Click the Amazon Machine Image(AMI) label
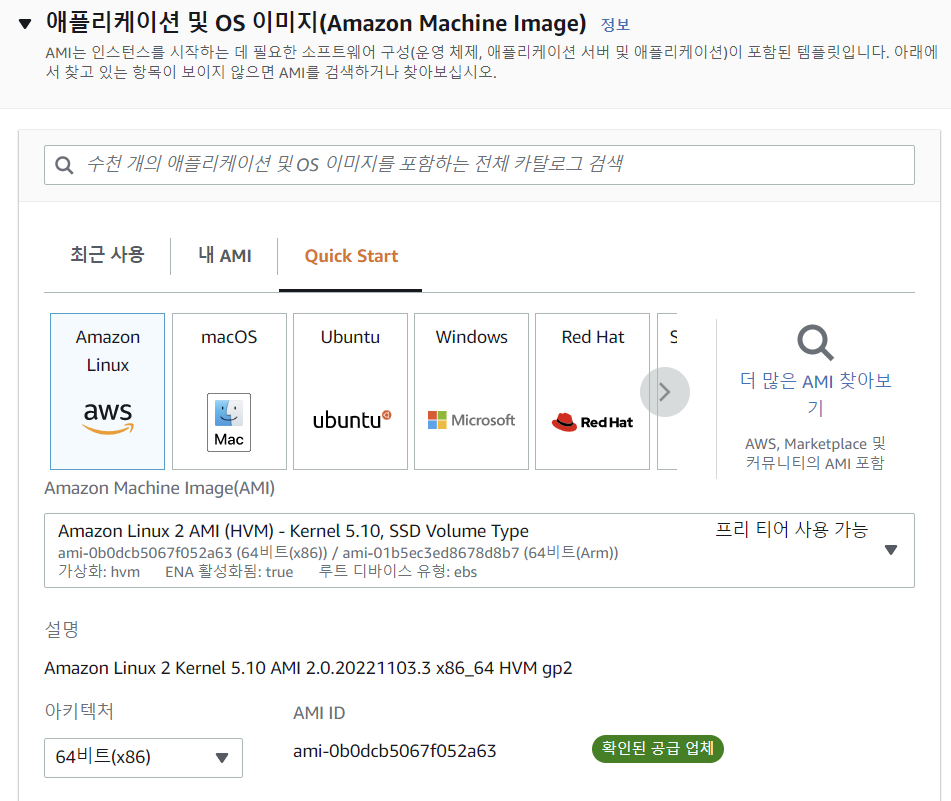Viewport: 951px width, 801px height. [160, 488]
